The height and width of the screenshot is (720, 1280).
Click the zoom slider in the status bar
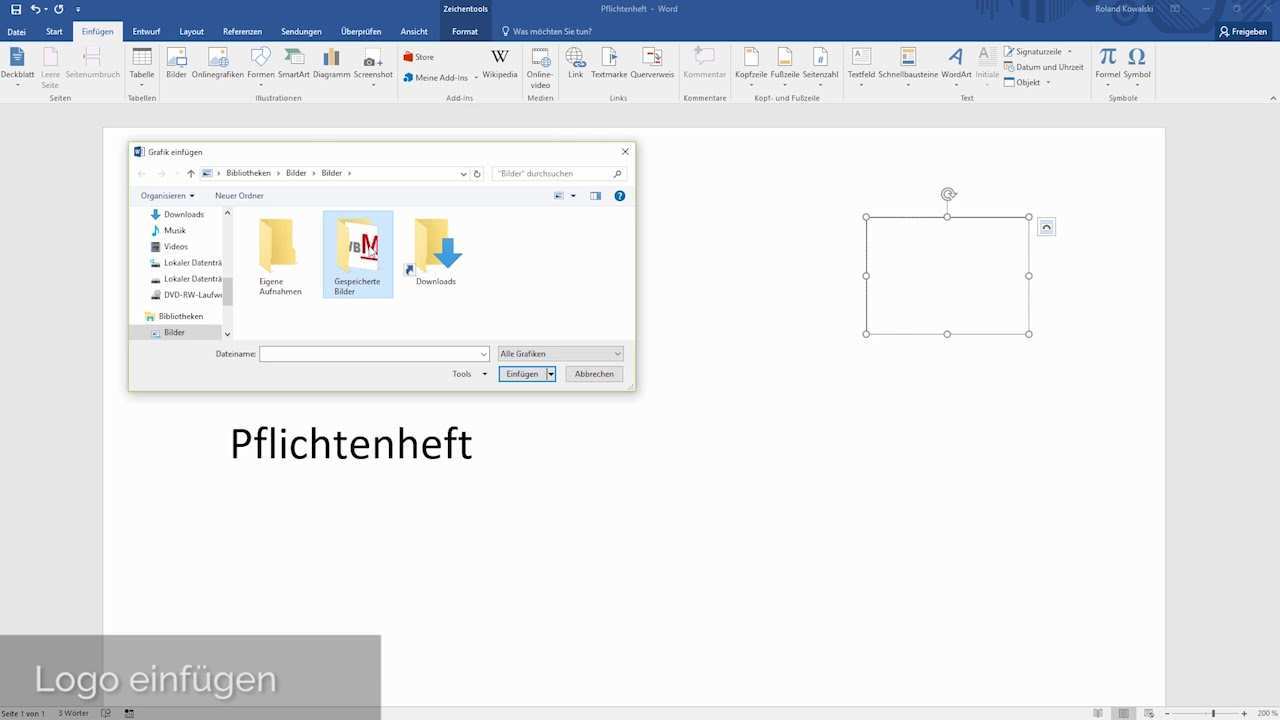click(1213, 713)
